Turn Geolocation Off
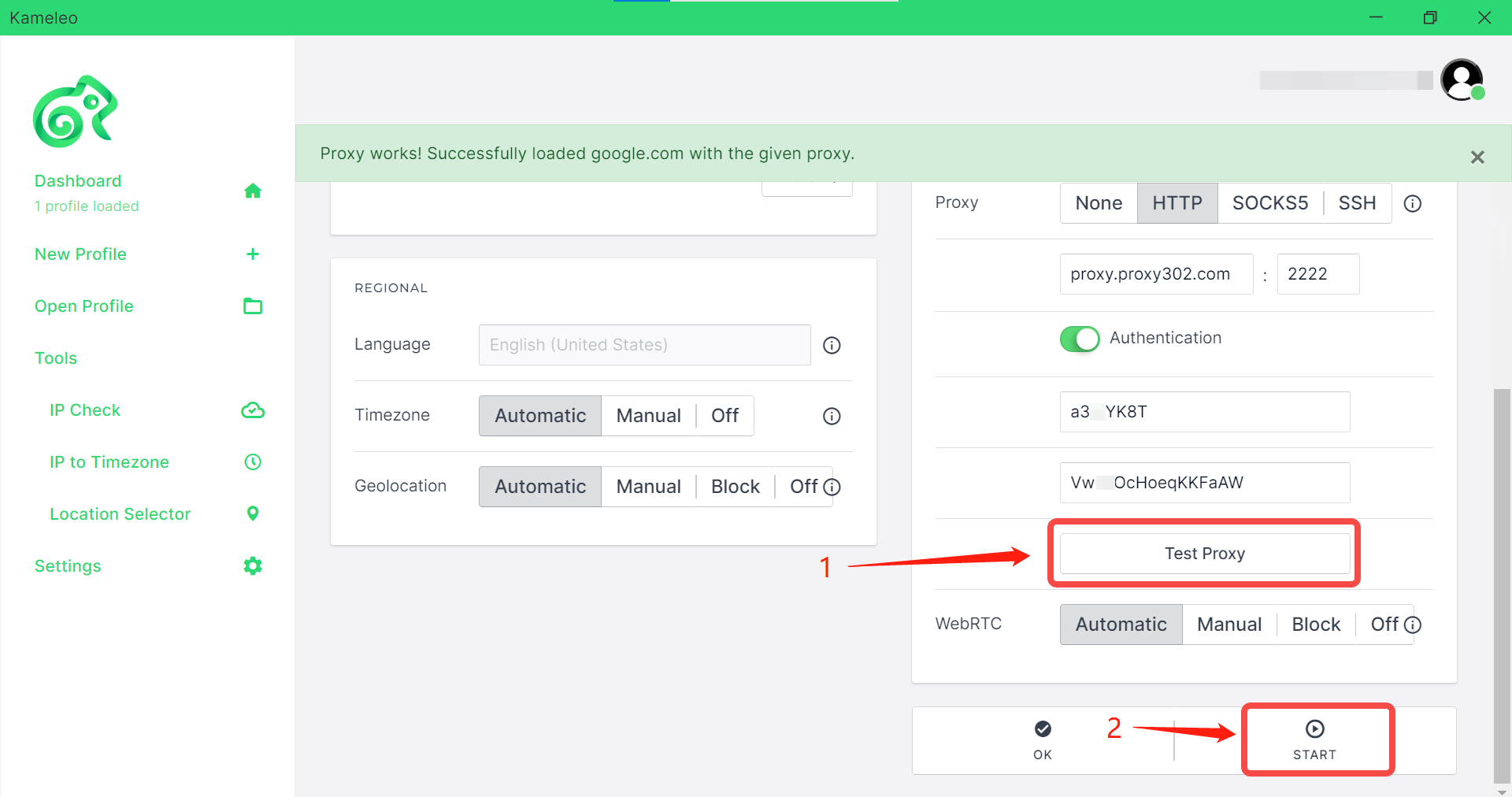This screenshot has height=797, width=1512. point(803,487)
